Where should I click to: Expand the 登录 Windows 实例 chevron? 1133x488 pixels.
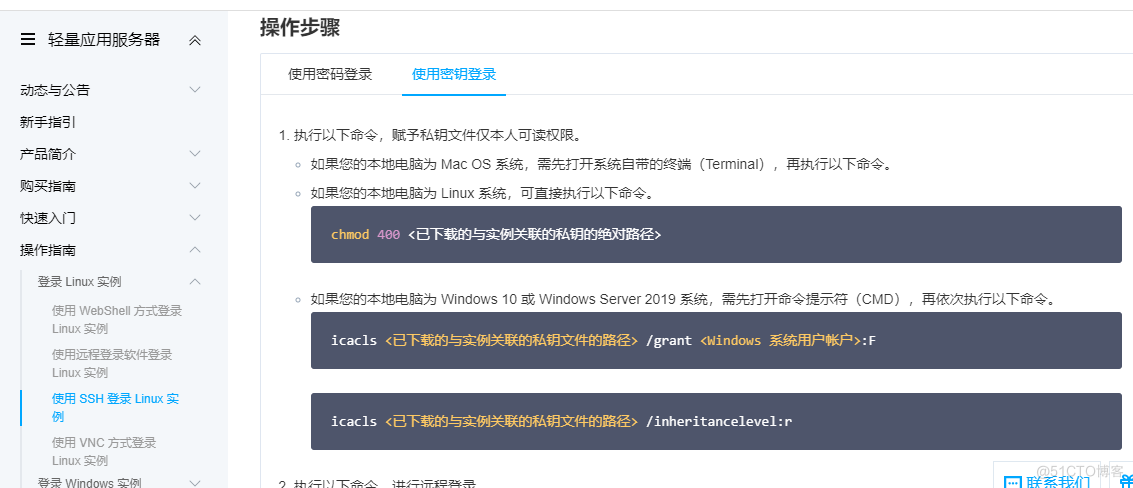click(194, 483)
